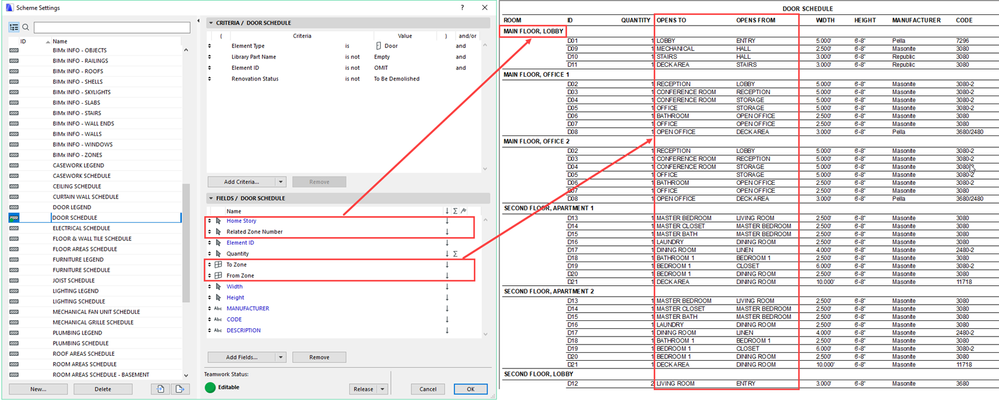Click the flag column header icon in Fields
The image size is (999, 412).
coord(463,211)
